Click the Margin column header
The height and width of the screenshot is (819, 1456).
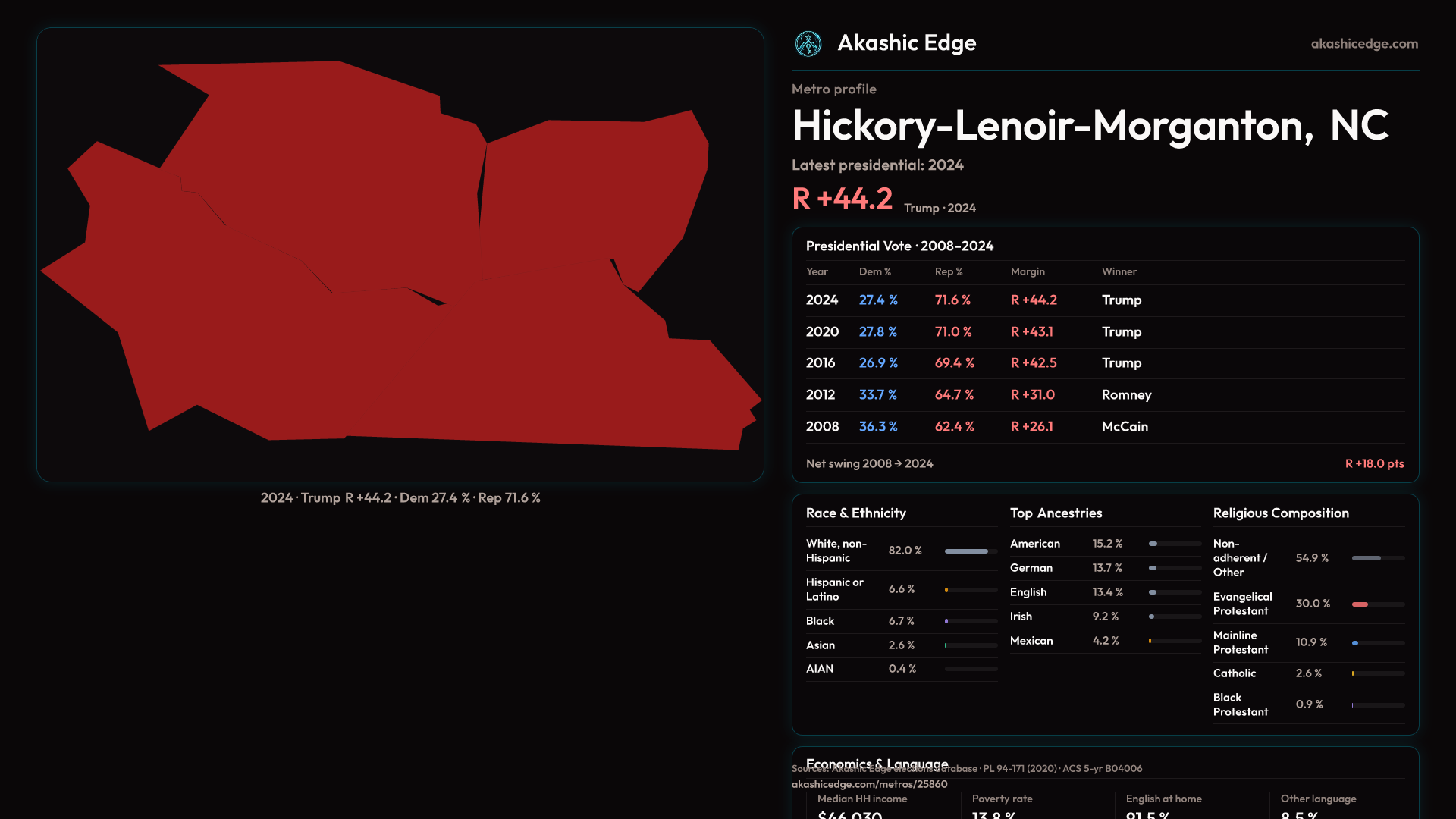(1028, 271)
